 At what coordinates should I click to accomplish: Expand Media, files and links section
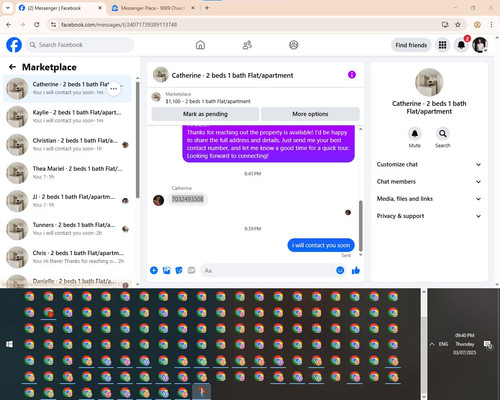pyautogui.click(x=429, y=199)
